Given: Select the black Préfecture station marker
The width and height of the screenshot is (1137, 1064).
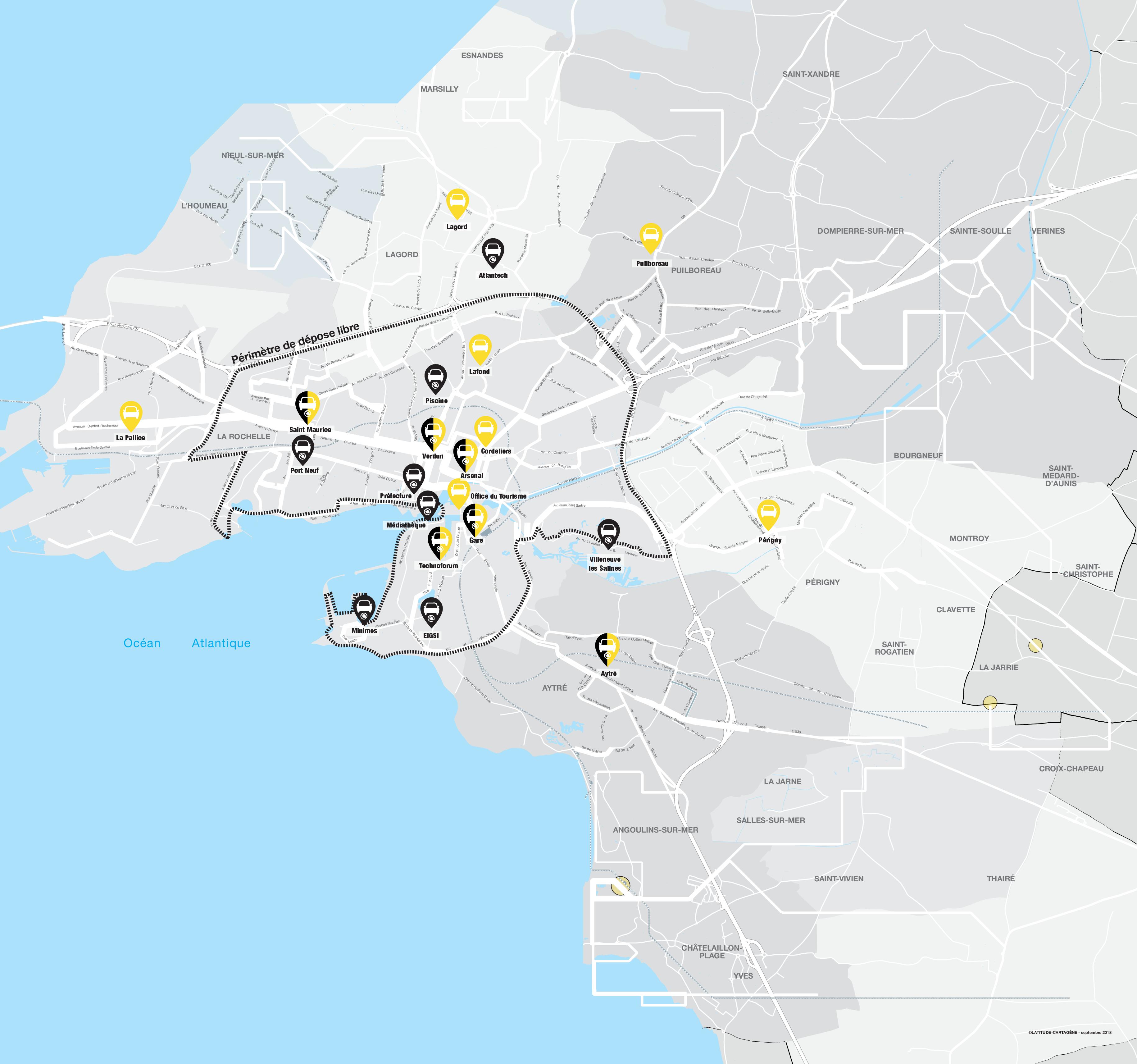Looking at the screenshot, I should coord(413,479).
